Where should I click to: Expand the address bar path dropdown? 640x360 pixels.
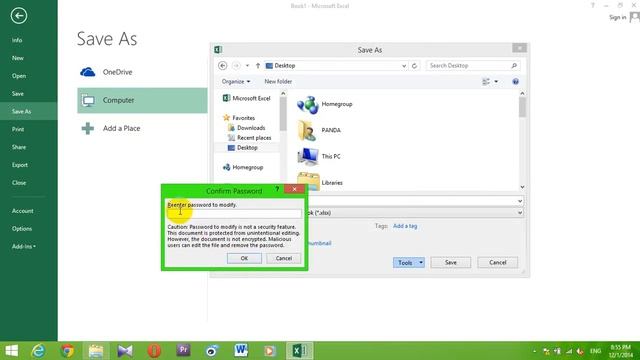pyautogui.click(x=404, y=66)
